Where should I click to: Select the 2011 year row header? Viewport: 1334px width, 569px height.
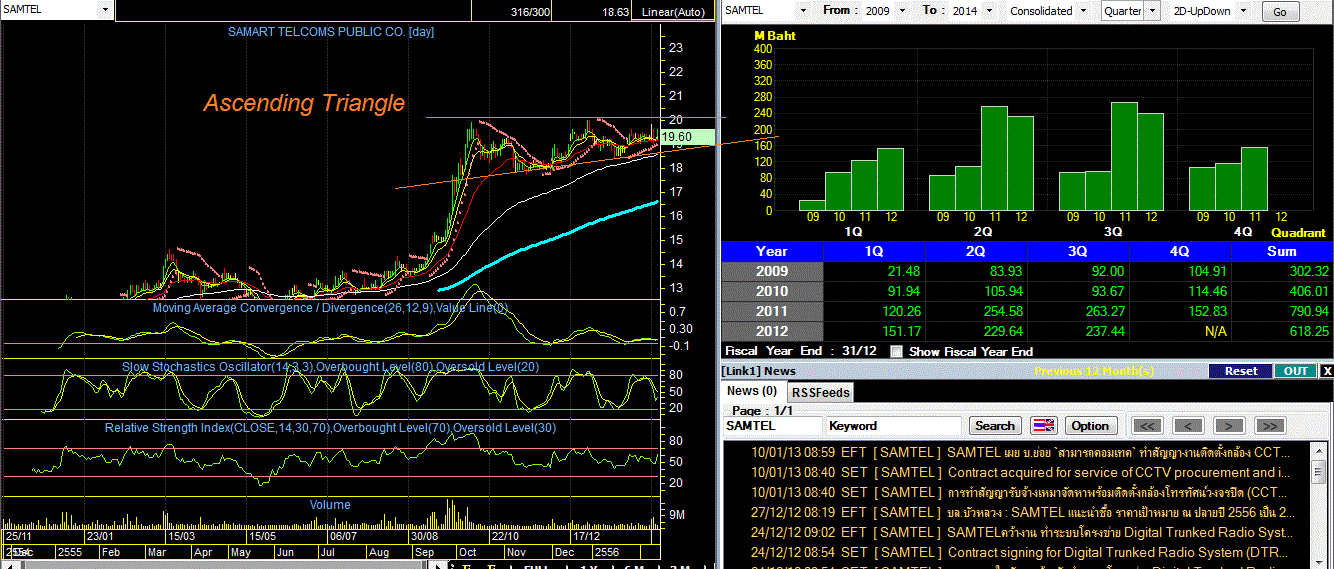pyautogui.click(x=772, y=311)
